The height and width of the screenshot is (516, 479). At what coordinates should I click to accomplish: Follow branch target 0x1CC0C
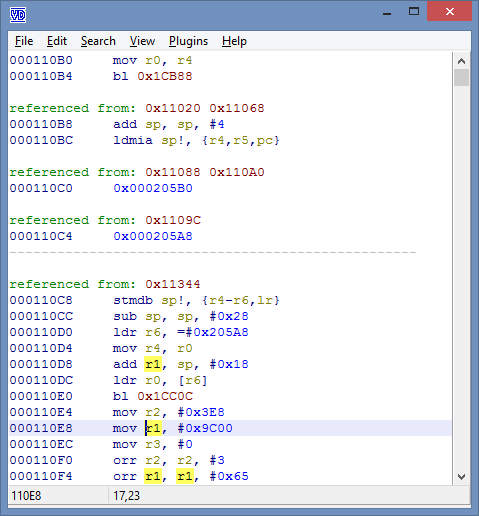[165, 396]
